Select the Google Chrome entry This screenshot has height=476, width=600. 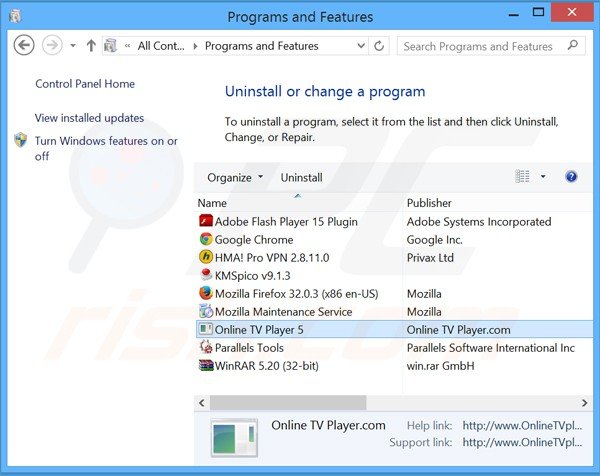254,240
